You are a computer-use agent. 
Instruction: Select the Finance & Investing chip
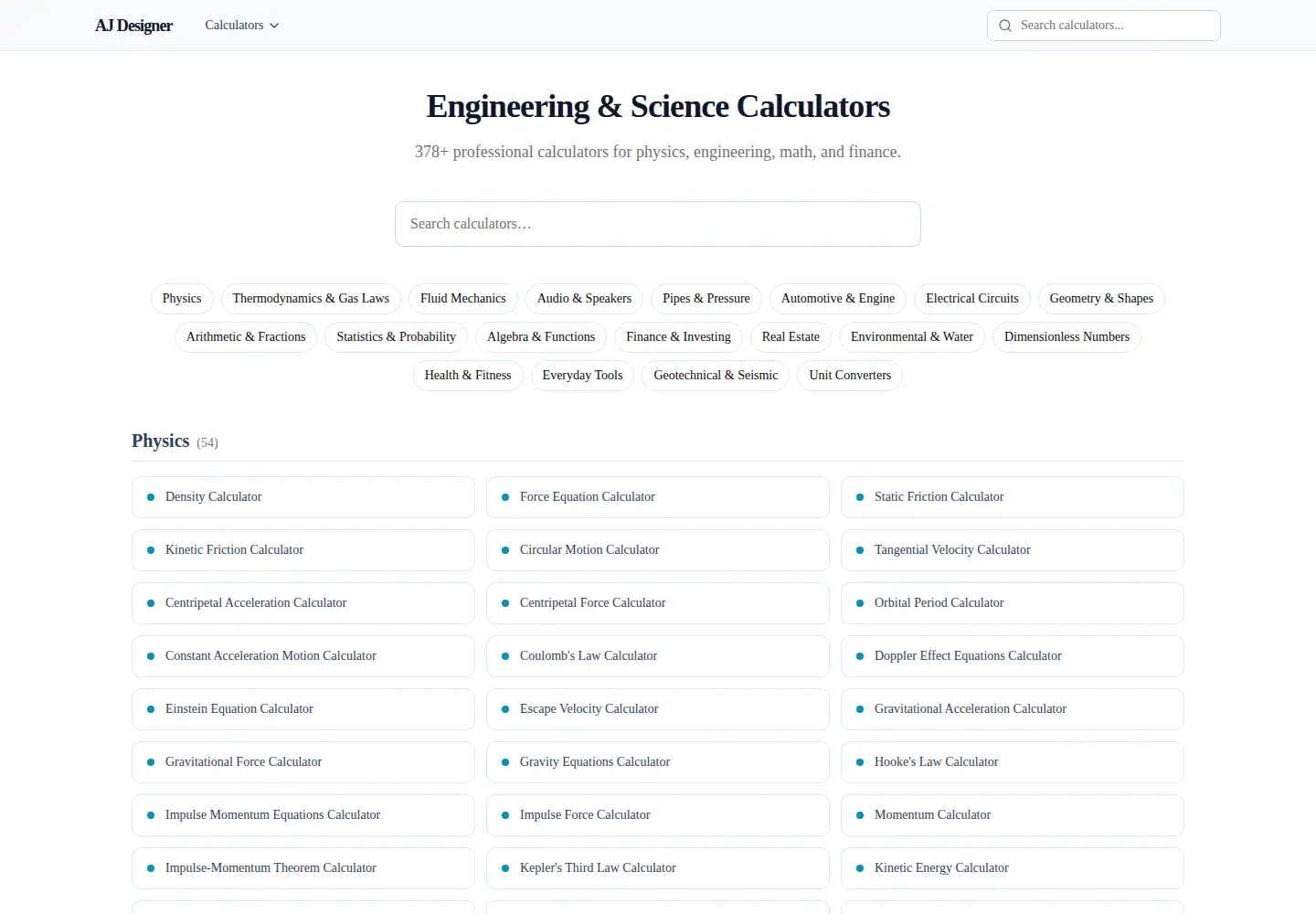tap(678, 337)
